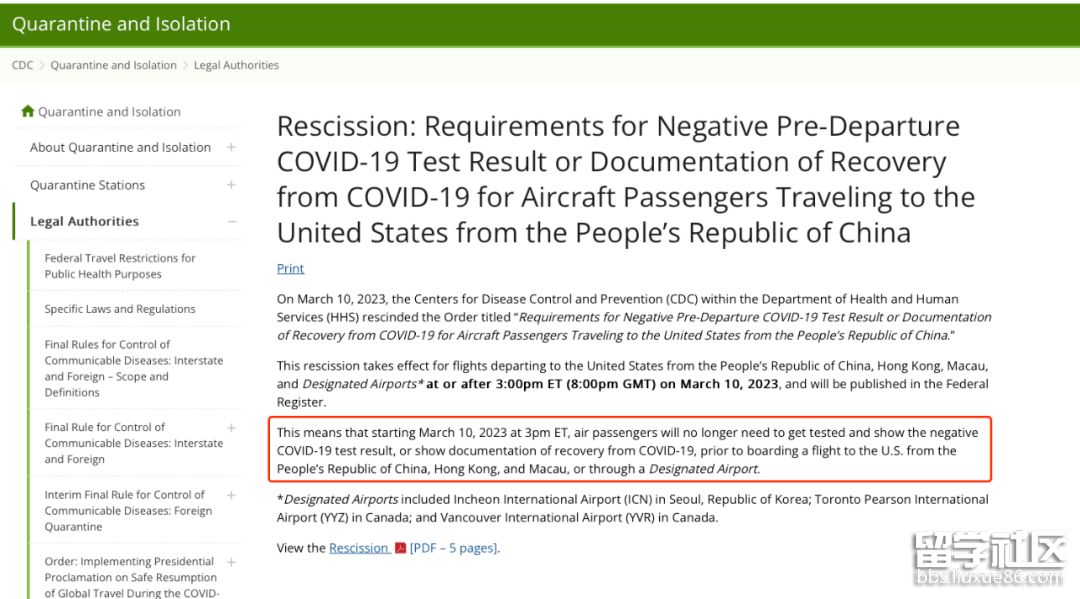Screen dimensions: 1080x599
Task: Collapse the Legal Authorities section
Action: (231, 222)
